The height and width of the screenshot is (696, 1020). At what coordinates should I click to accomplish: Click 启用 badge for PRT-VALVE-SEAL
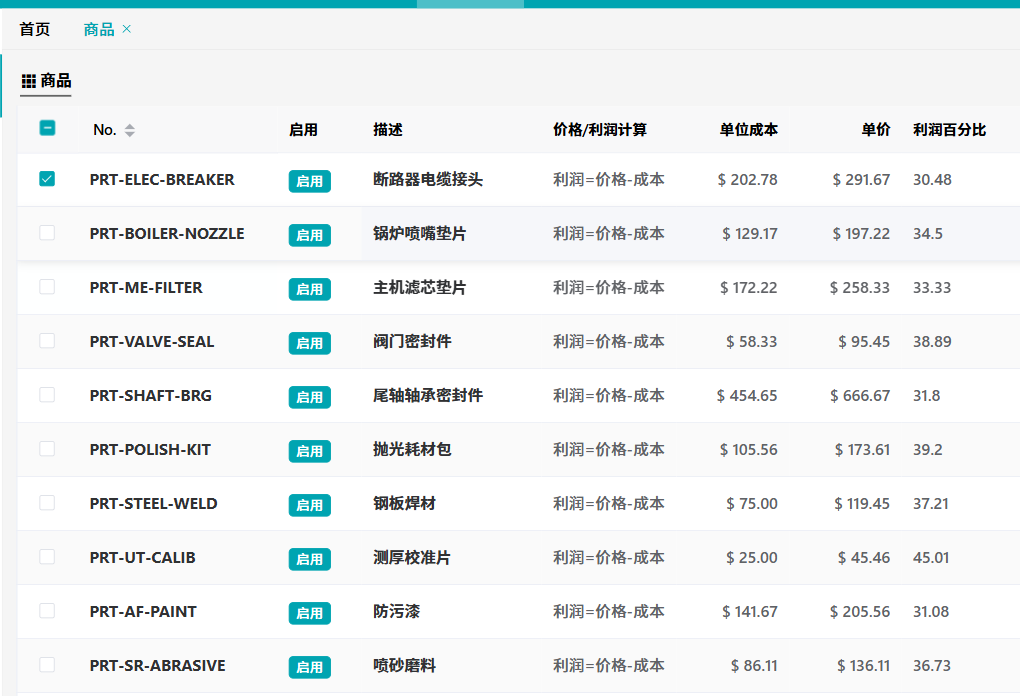click(x=309, y=343)
